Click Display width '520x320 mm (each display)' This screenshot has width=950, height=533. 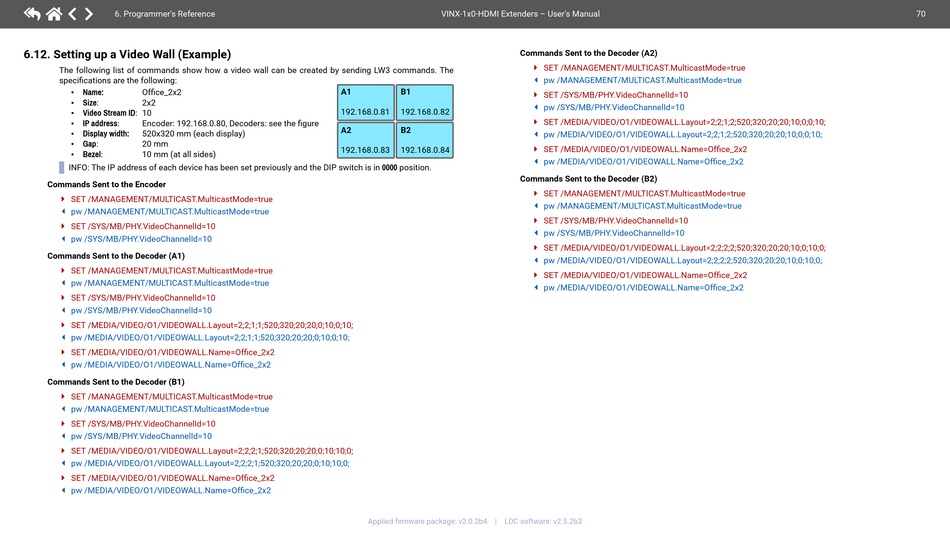pos(193,134)
